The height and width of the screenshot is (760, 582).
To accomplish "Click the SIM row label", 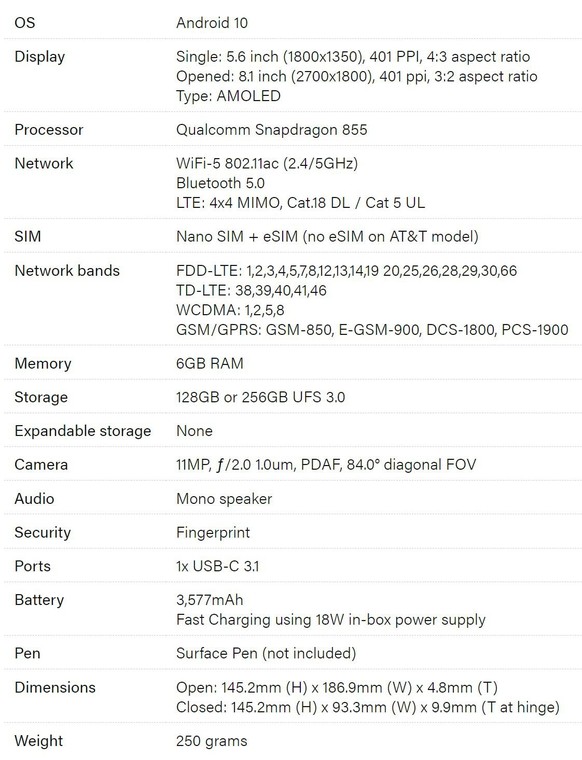I will (28, 237).
